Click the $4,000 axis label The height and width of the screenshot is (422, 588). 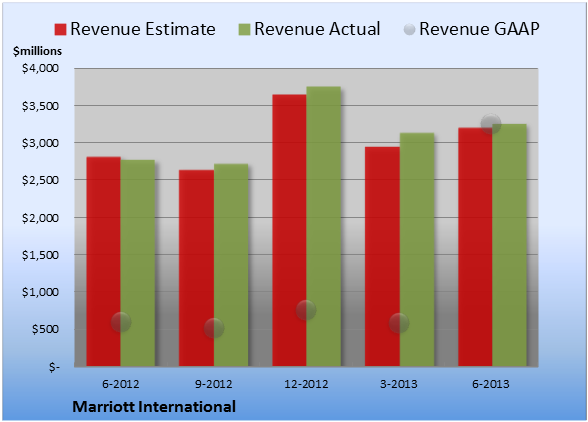coord(40,68)
